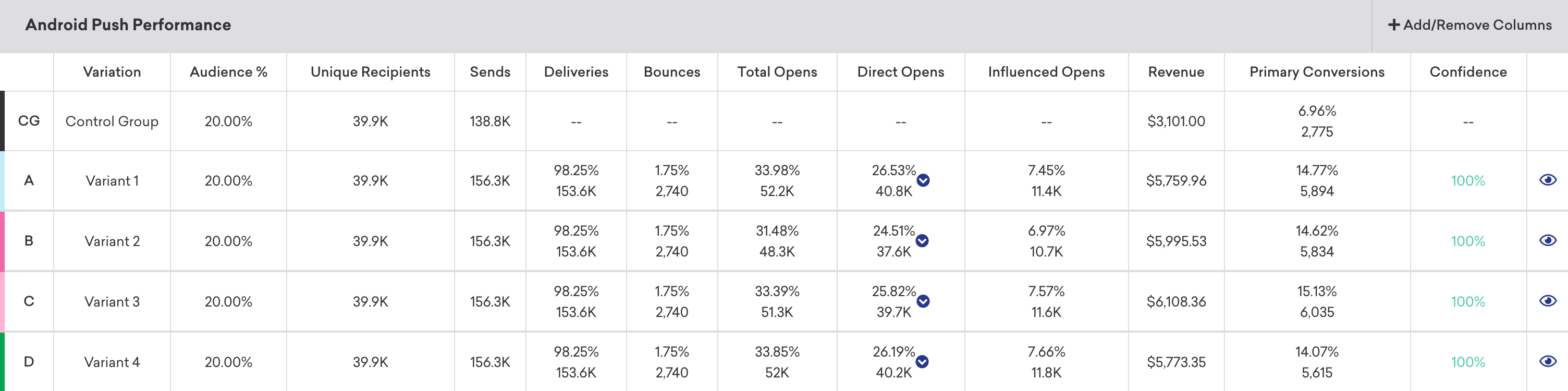1568x391 pixels.
Task: Toggle preview eye icon for Variant 2
Action: [1547, 240]
